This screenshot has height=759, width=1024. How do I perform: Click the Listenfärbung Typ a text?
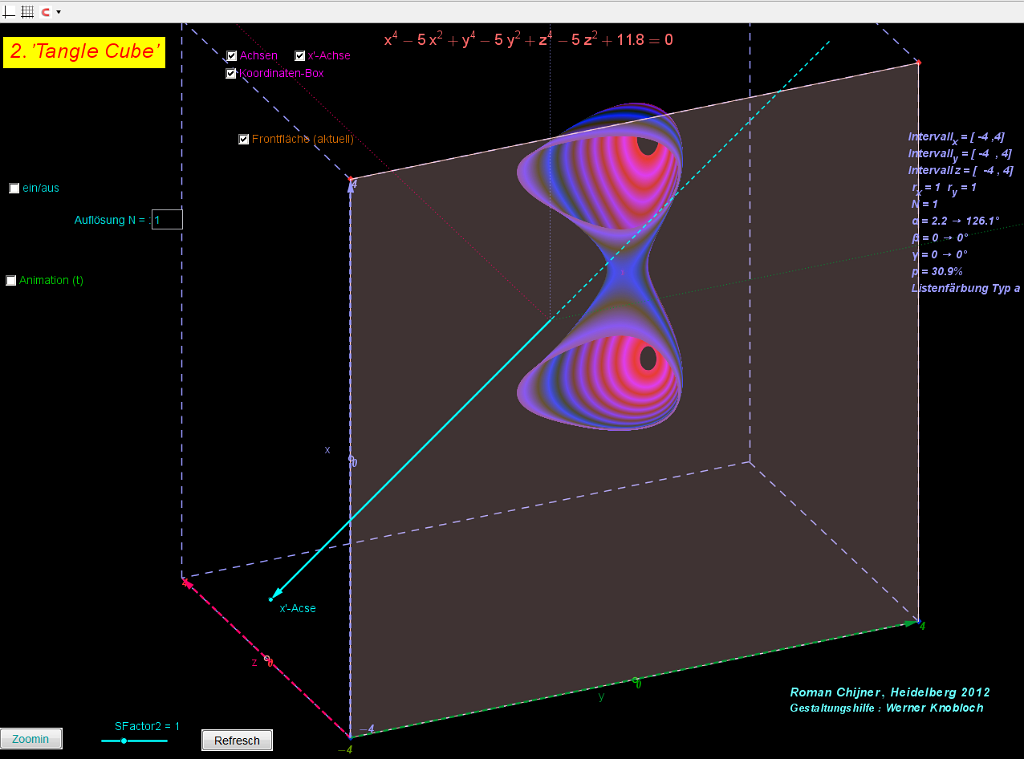pos(965,288)
